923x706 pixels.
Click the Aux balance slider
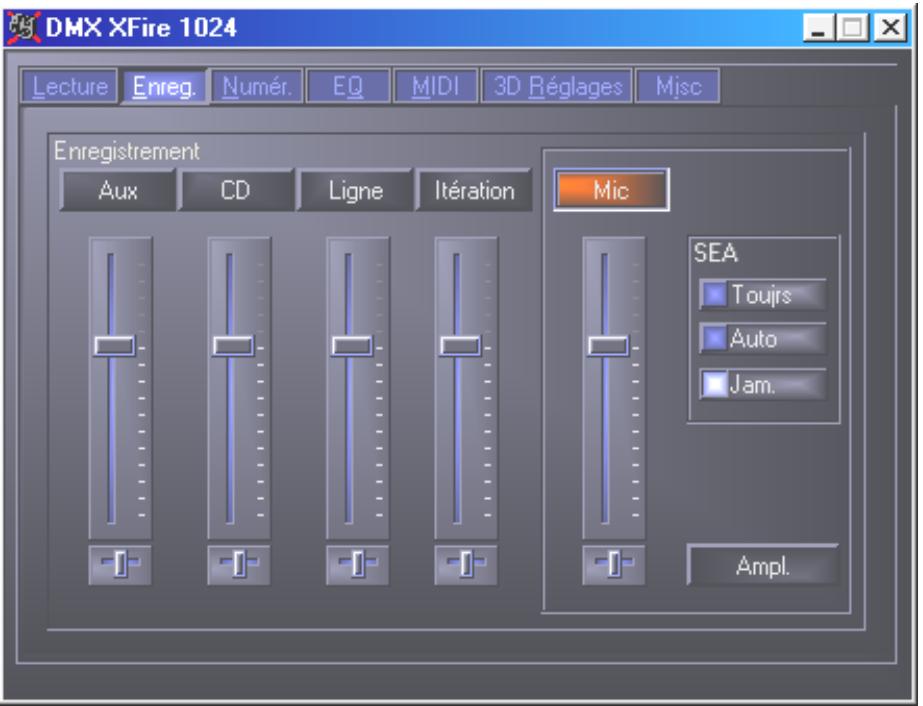[x=120, y=565]
